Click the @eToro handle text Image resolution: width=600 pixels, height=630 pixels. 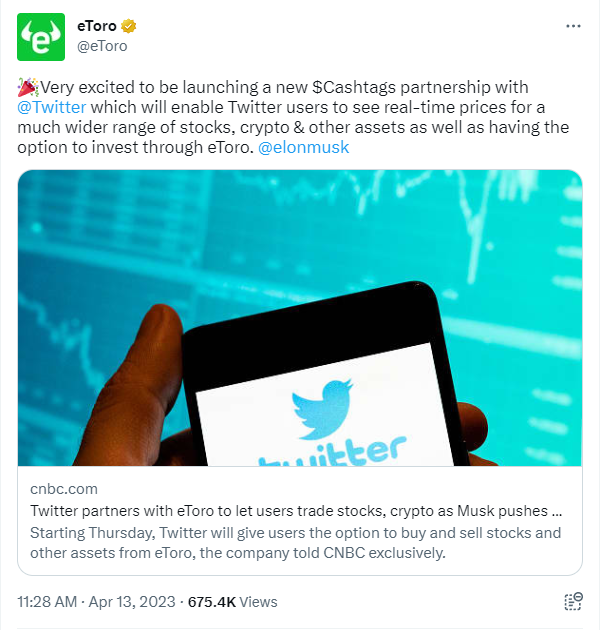[102, 46]
